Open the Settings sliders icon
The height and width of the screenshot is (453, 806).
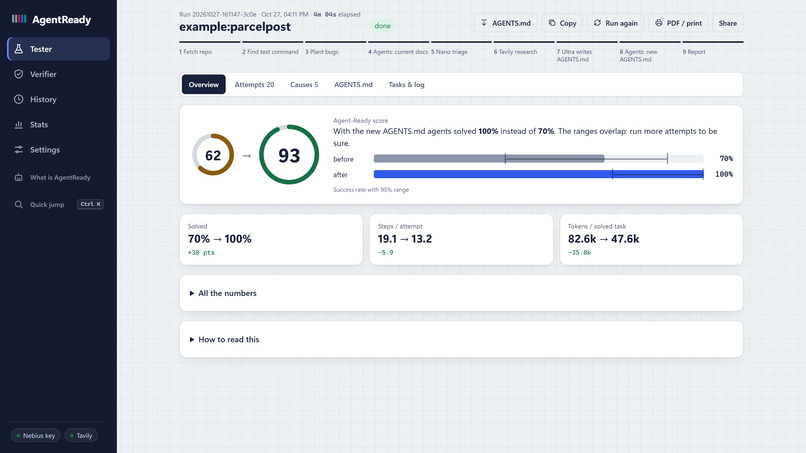click(x=19, y=150)
